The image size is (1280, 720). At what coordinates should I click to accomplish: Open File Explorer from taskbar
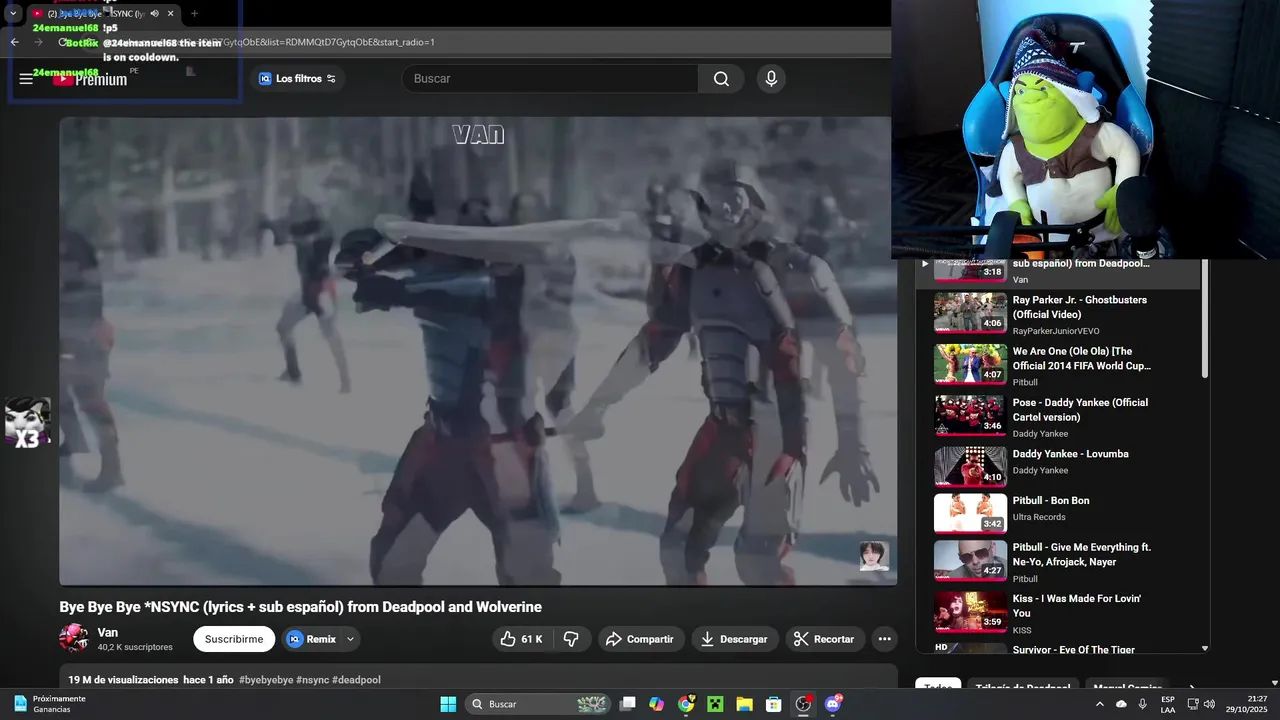coord(744,704)
